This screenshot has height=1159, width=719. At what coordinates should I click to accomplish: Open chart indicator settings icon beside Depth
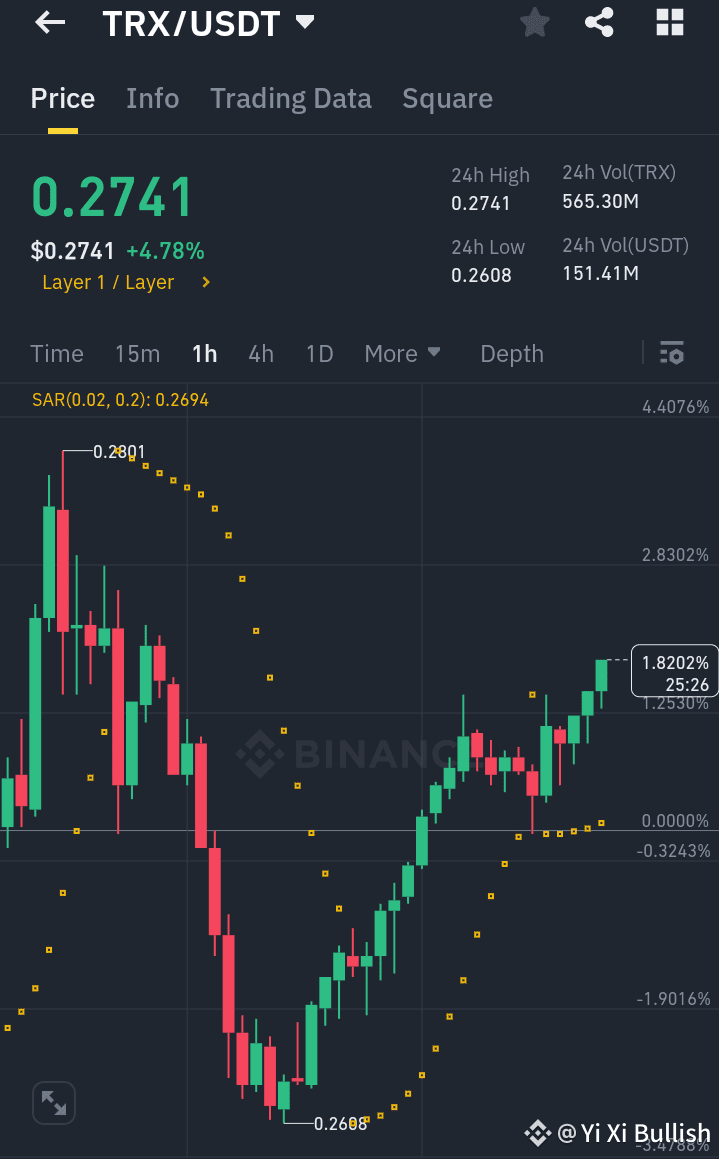[671, 353]
